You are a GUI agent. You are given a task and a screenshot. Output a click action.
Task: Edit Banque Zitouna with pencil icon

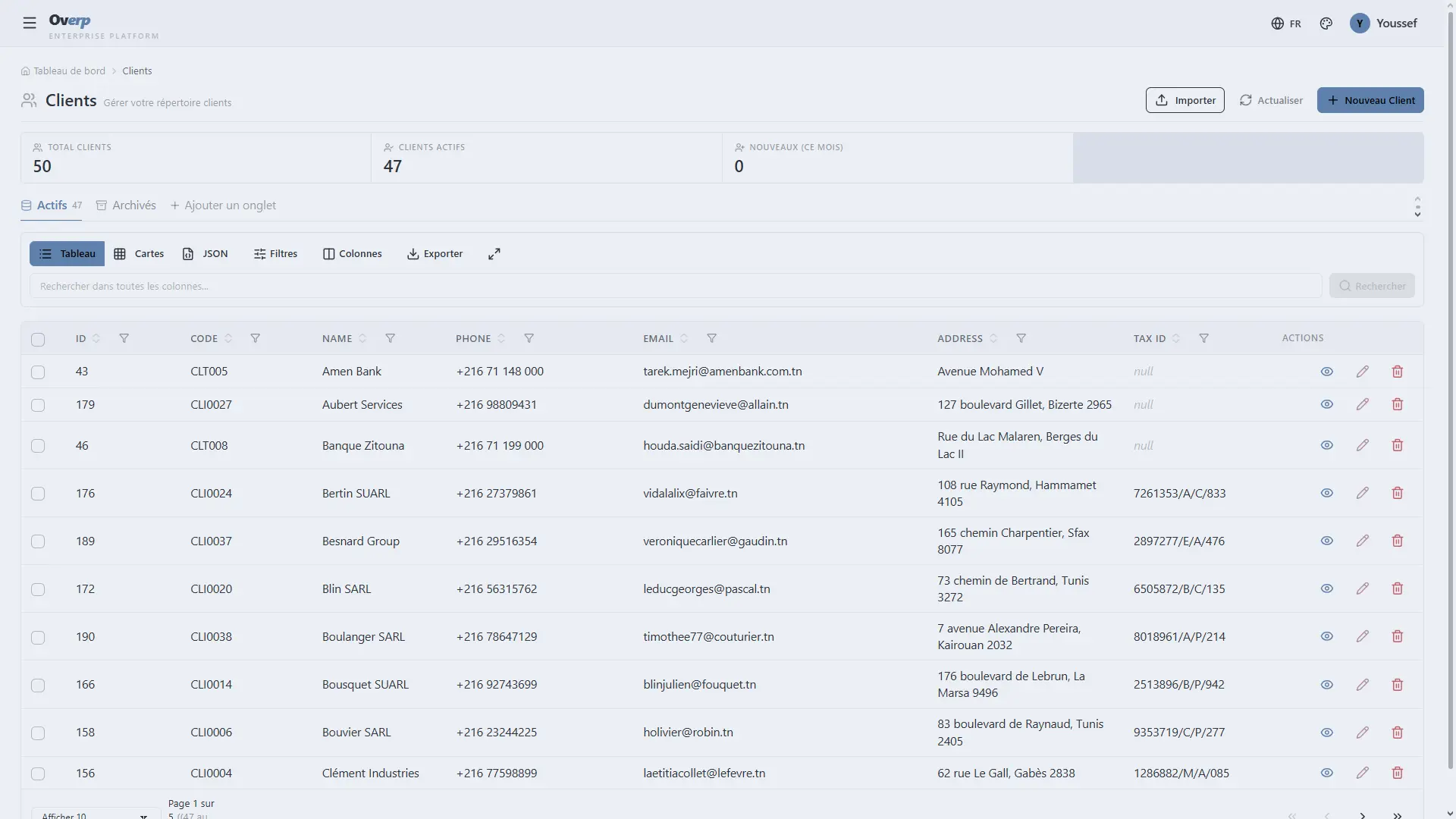coord(1362,445)
